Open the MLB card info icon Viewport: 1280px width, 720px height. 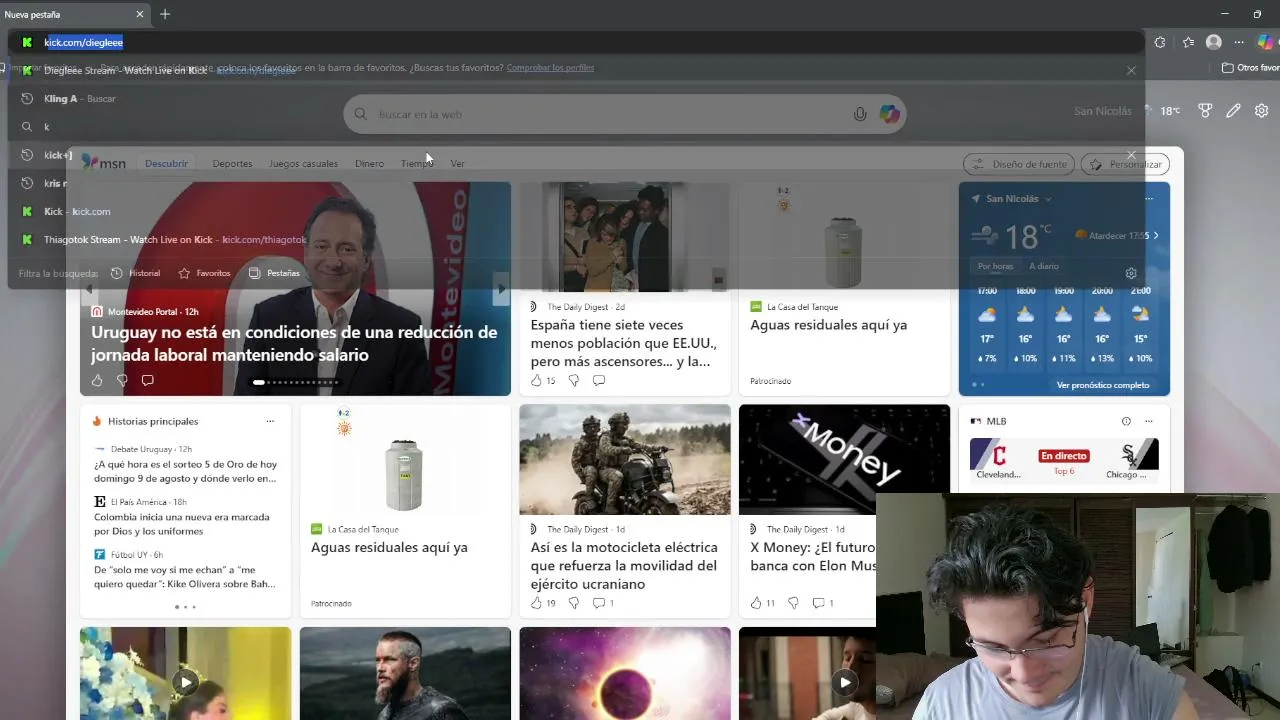coord(1126,421)
